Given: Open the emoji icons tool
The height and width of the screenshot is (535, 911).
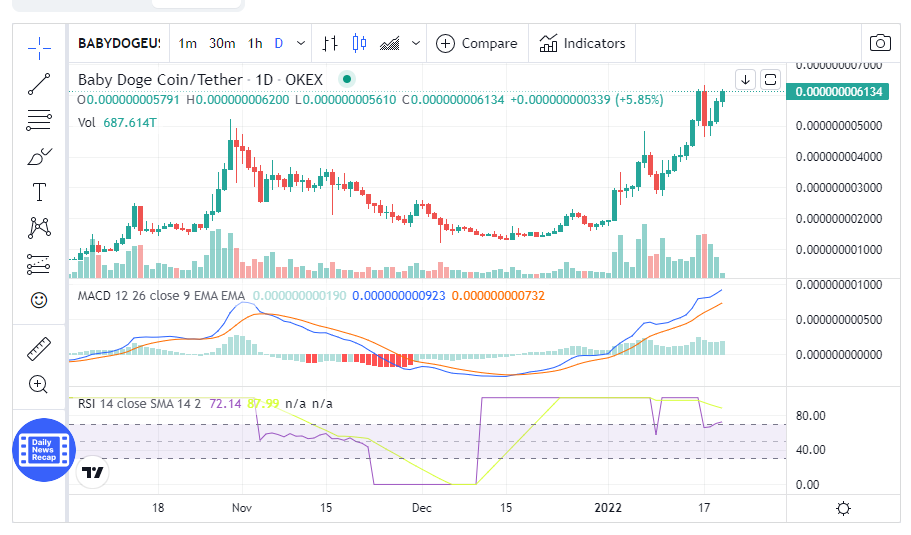Looking at the screenshot, I should (39, 300).
